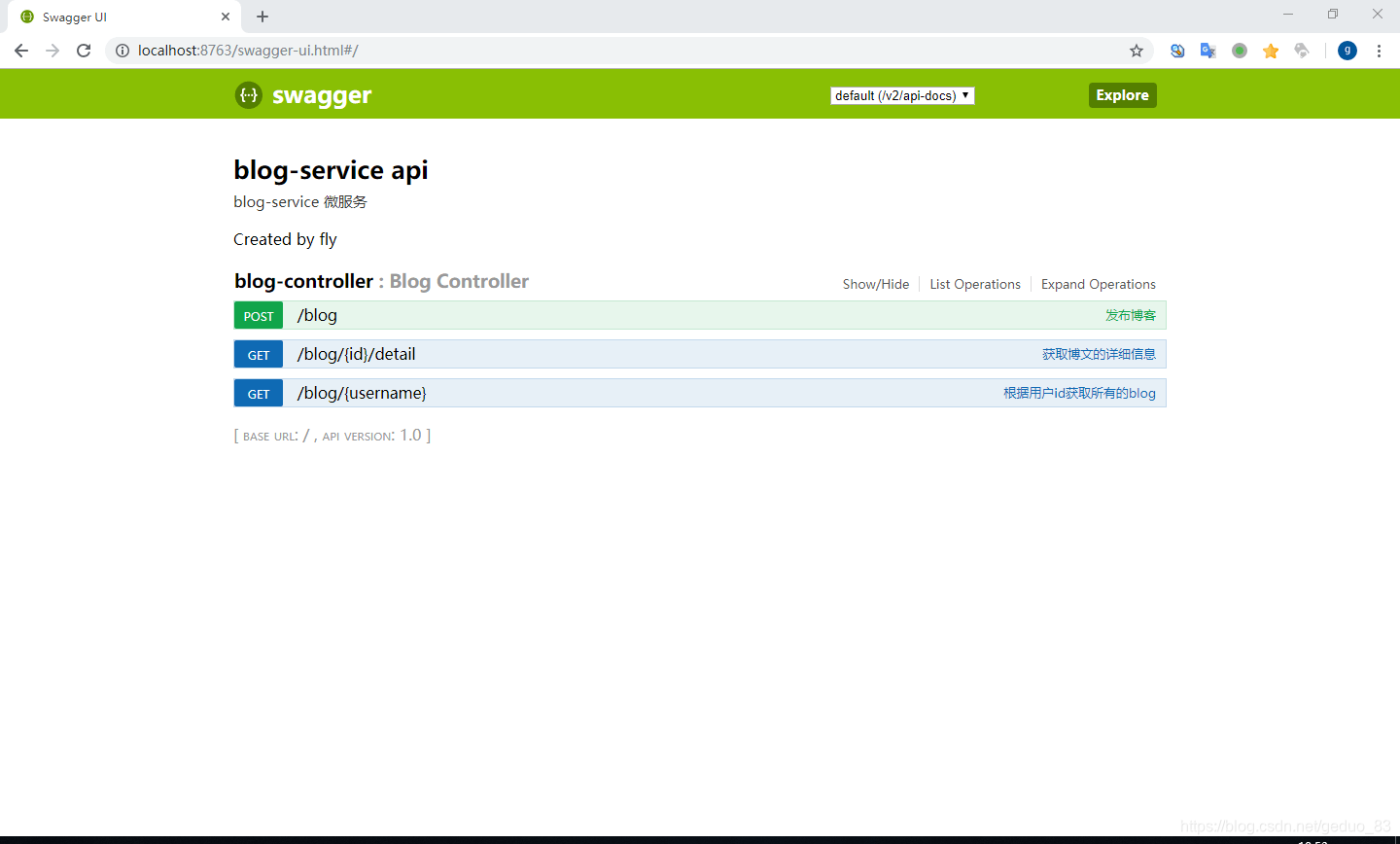Click the Explore button
Viewport: 1400px width, 844px height.
point(1123,95)
